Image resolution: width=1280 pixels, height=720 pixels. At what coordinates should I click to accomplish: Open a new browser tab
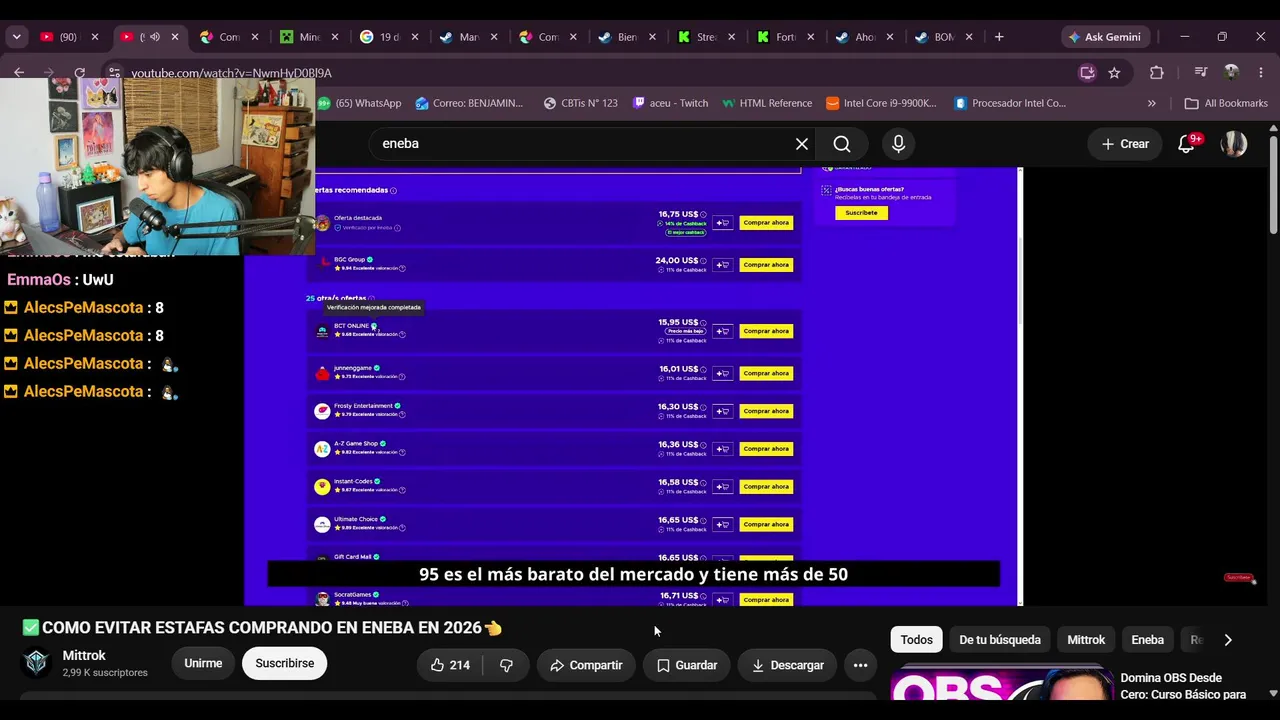click(x=999, y=37)
